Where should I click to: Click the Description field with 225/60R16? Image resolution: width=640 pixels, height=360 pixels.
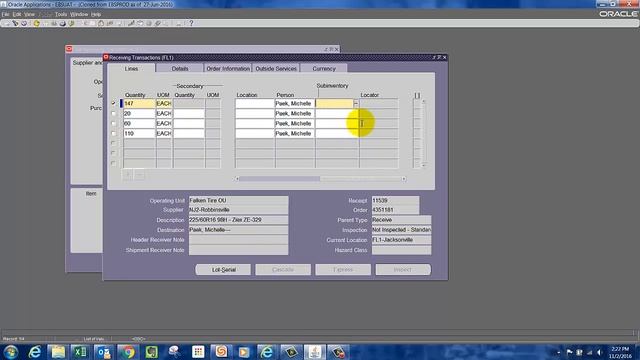[238, 220]
